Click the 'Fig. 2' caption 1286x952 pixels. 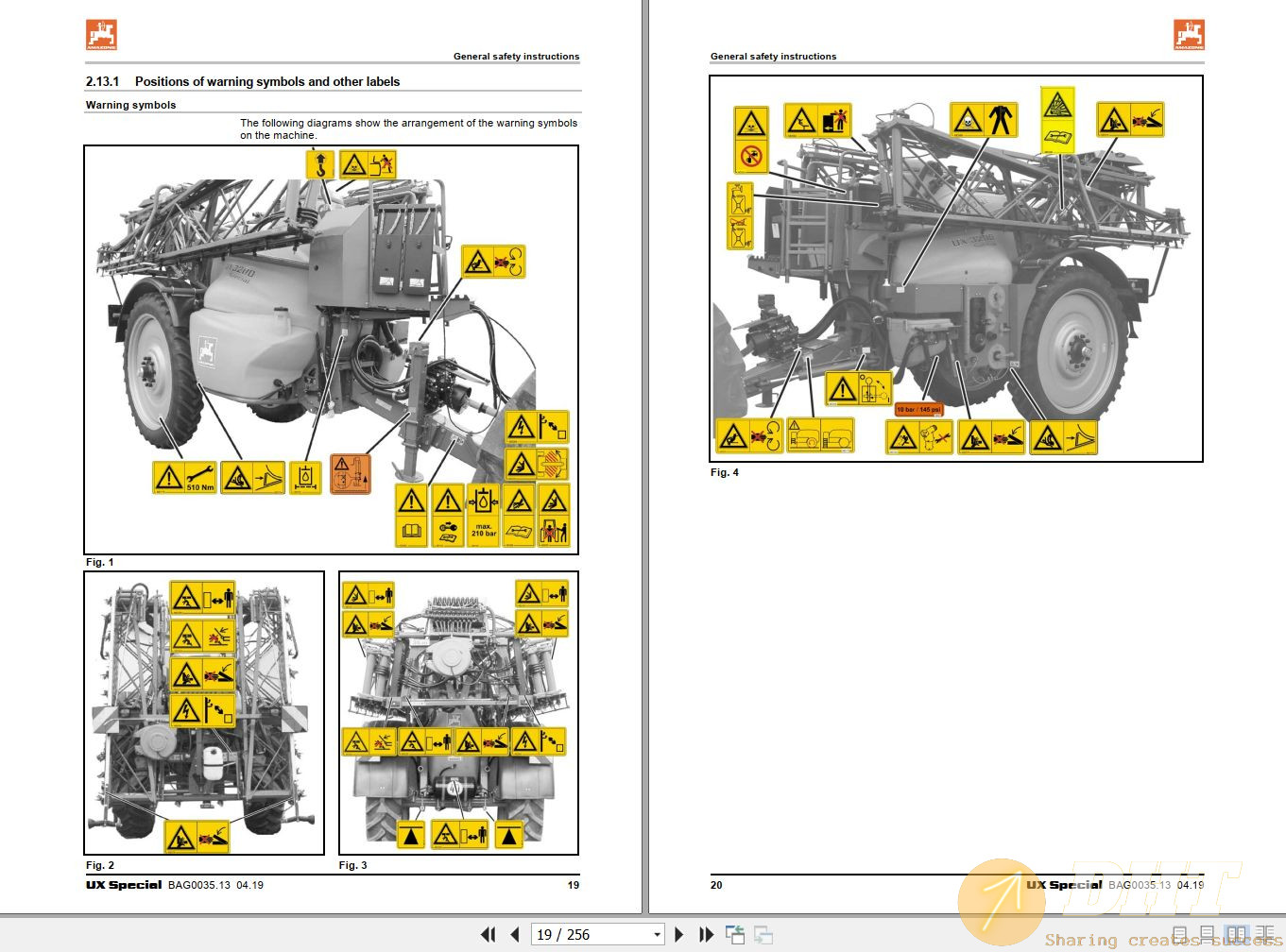click(99, 865)
